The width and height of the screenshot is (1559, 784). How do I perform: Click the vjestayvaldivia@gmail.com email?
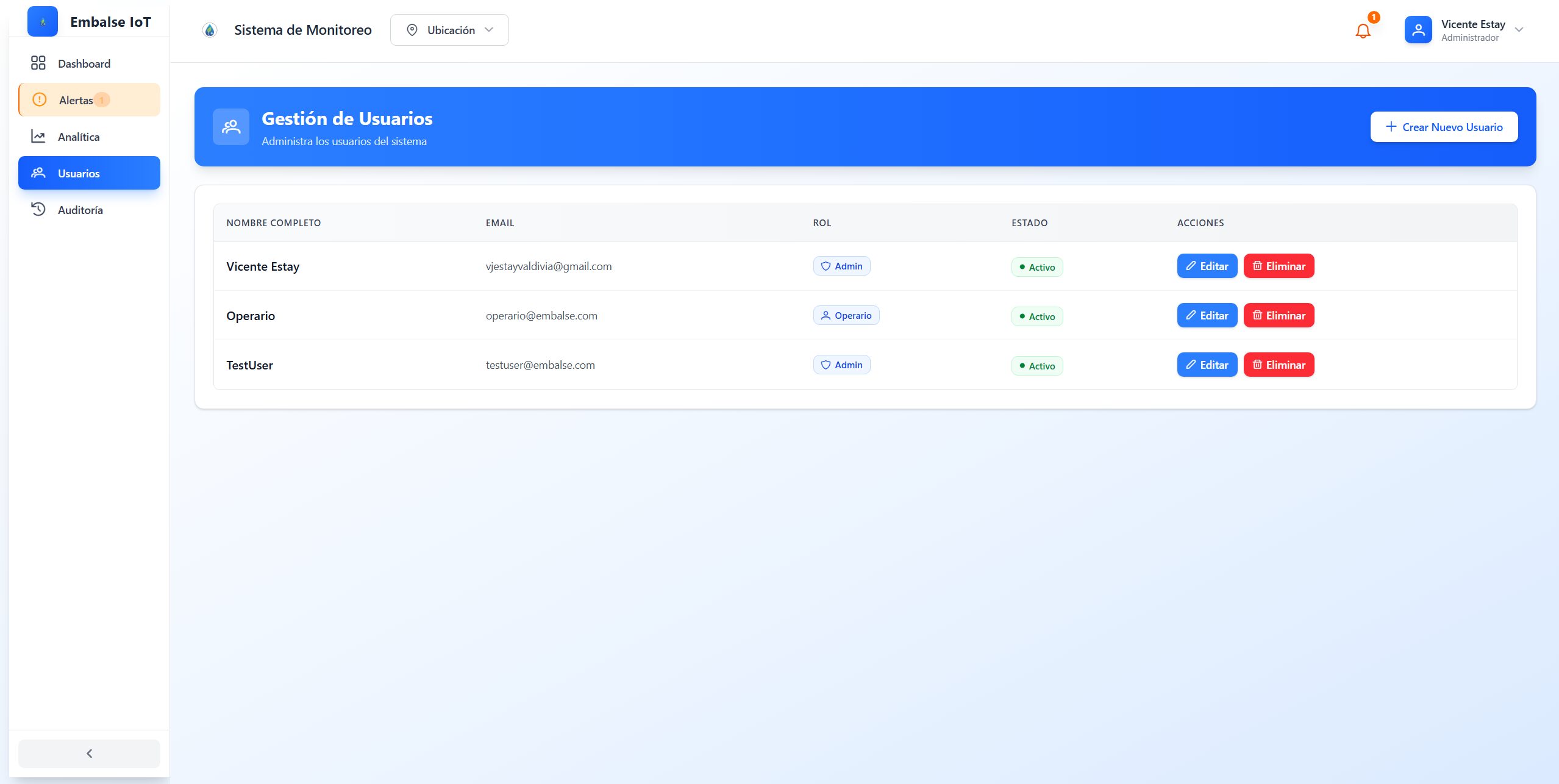tap(548, 266)
